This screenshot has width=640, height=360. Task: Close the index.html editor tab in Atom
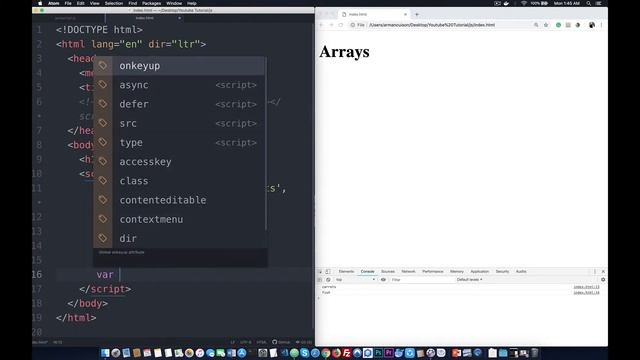[179, 18]
